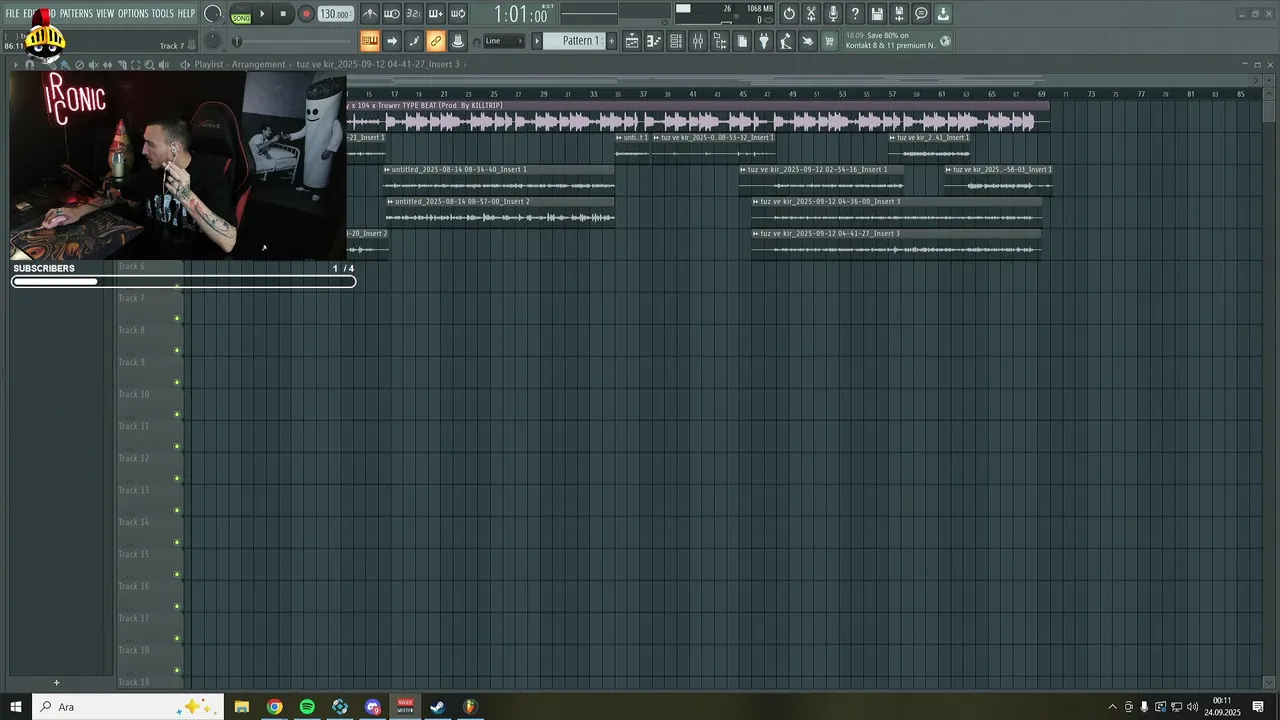1280x720 pixels.
Task: Mute Track 8 with its green dot
Action: pos(177,351)
